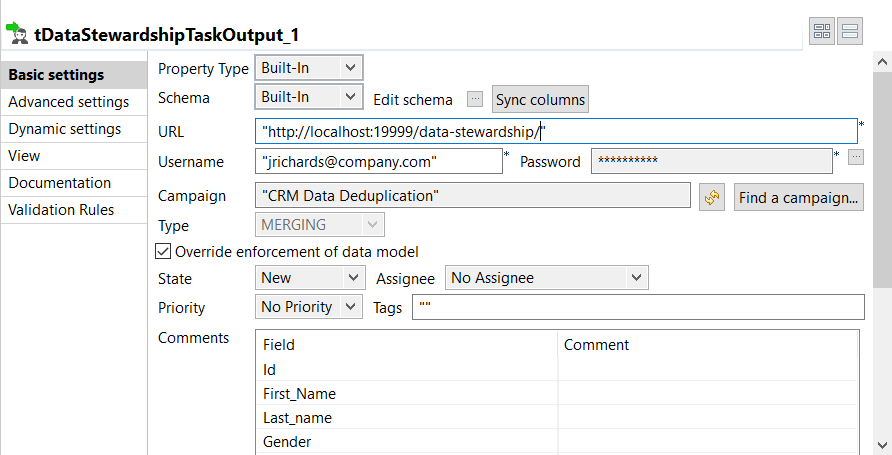892x455 pixels.
Task: Click Find a campaign button
Action: pos(799,197)
